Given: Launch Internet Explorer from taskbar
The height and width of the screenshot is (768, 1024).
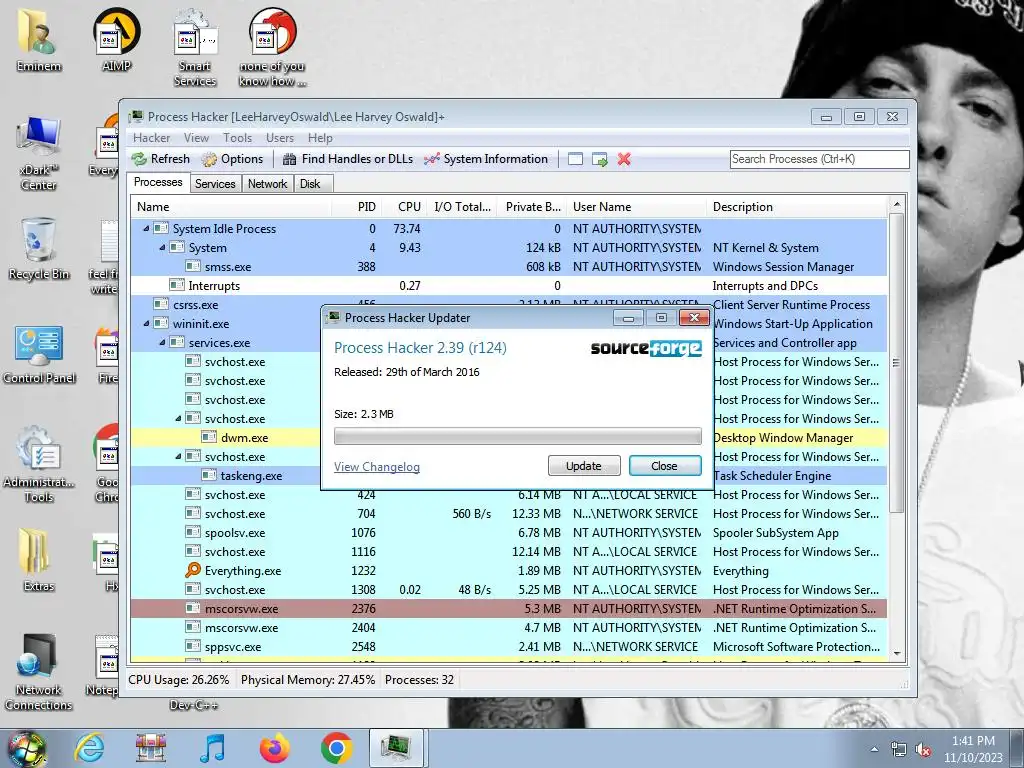Looking at the screenshot, I should tap(89, 748).
